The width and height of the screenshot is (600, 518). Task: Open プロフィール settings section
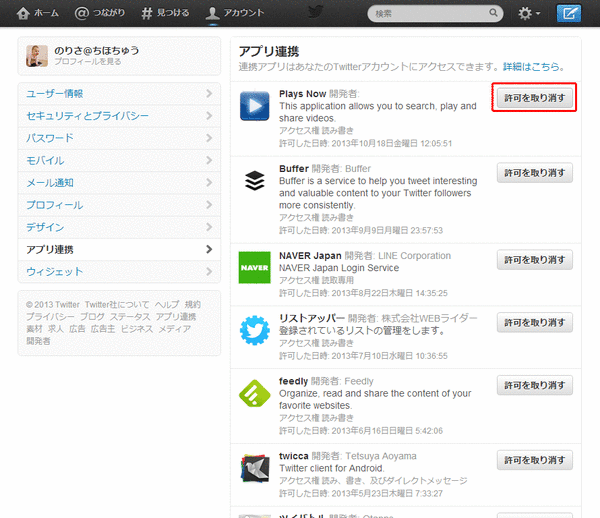coord(119,205)
